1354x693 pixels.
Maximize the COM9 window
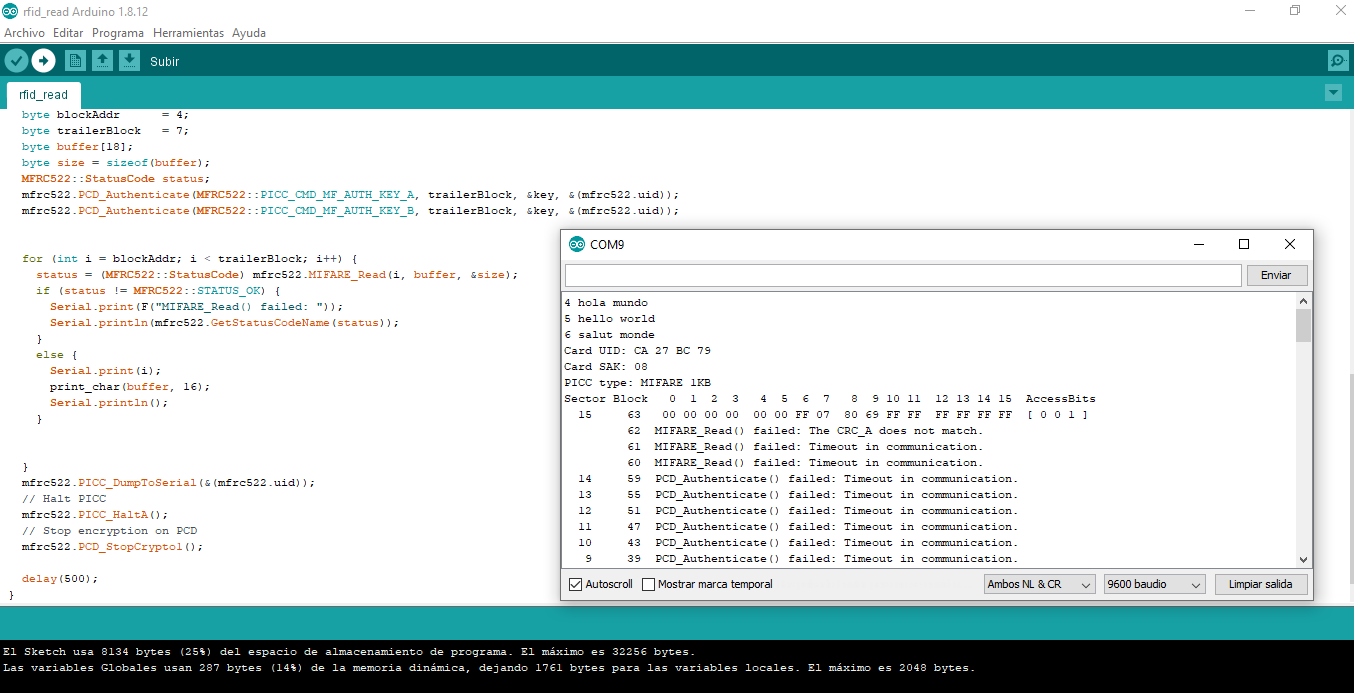(1244, 244)
